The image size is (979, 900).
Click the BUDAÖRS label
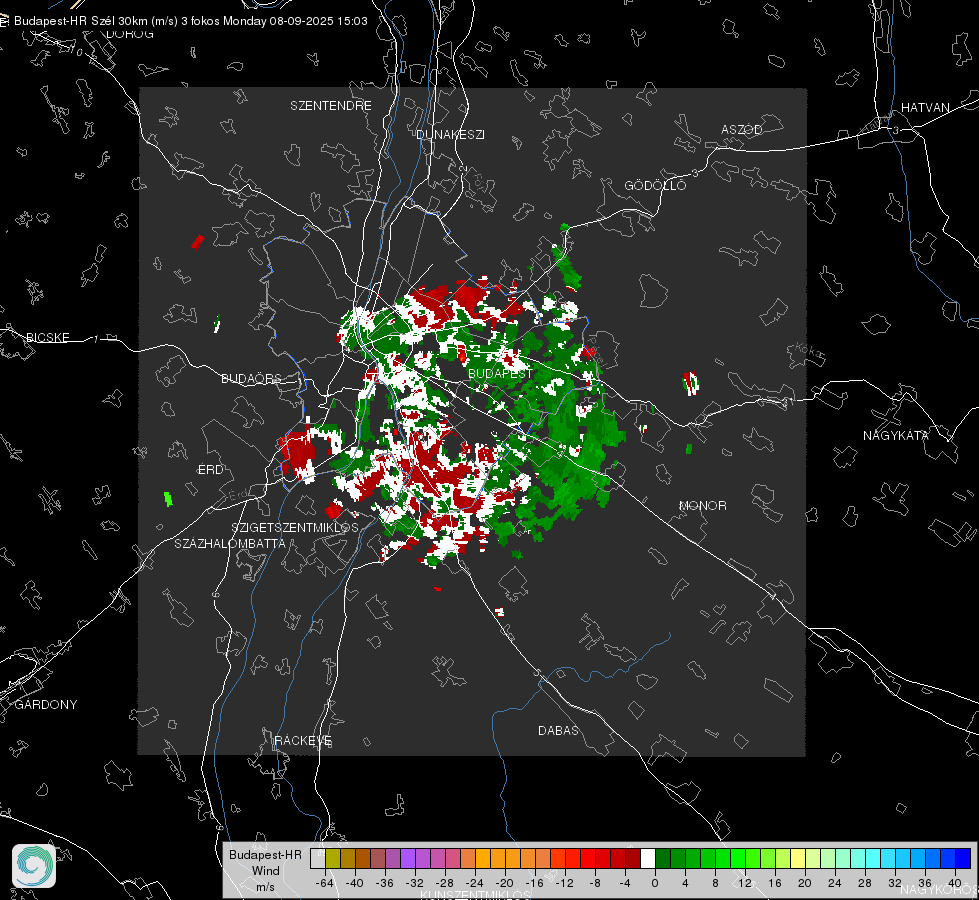(x=252, y=378)
